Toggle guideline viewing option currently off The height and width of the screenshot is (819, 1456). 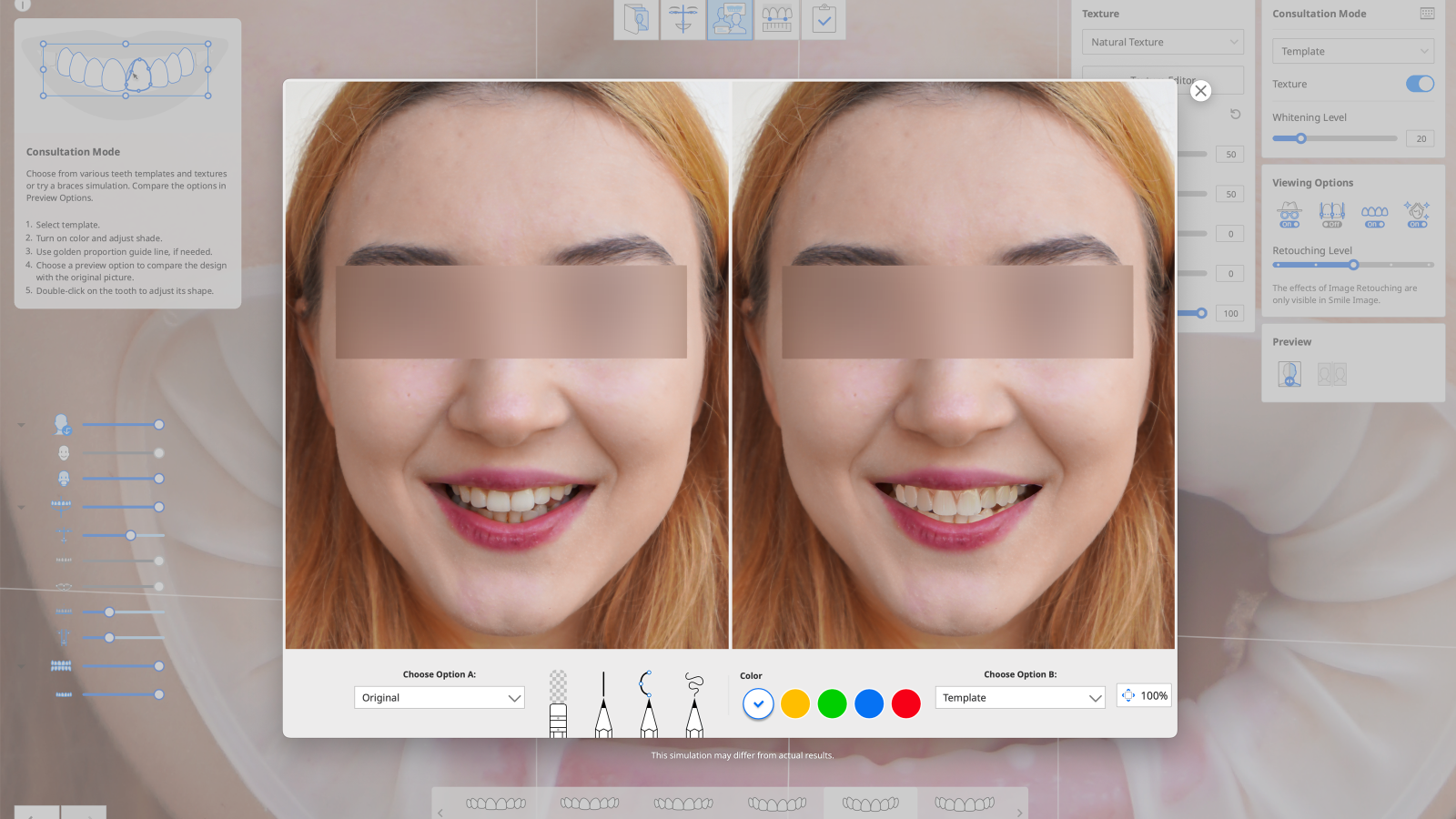coord(1332,215)
